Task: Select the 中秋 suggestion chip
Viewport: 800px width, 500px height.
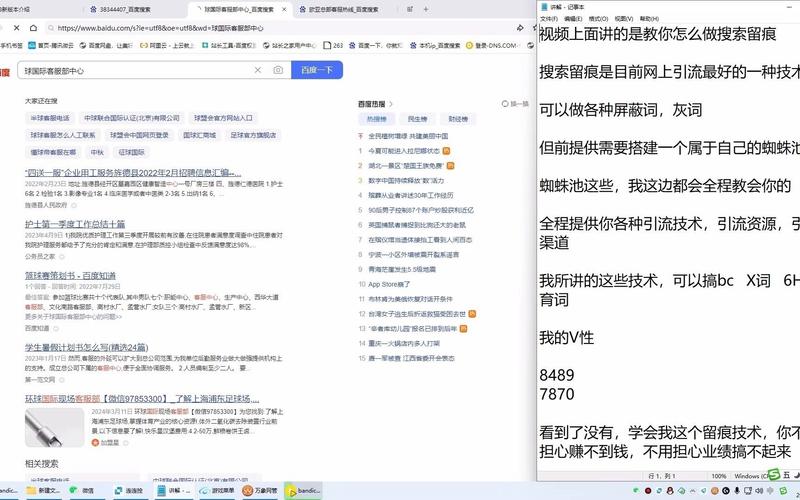Action: (97, 152)
